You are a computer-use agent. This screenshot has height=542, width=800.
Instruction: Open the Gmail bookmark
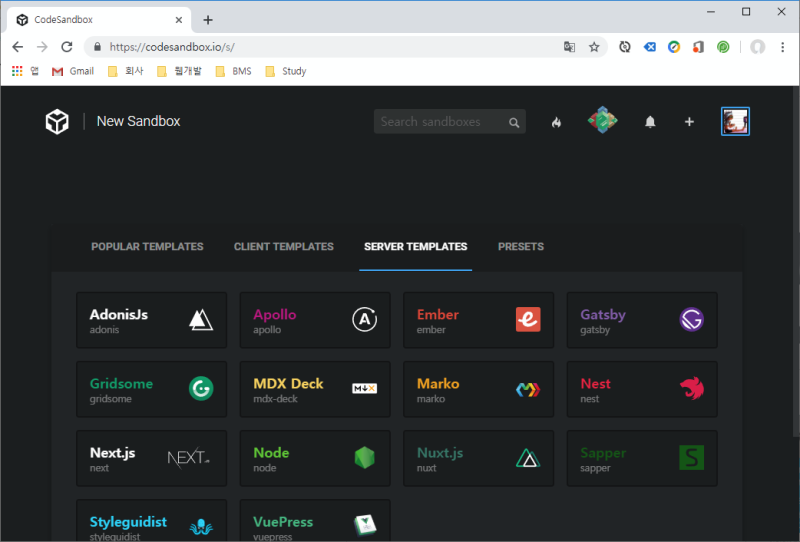[x=73, y=71]
